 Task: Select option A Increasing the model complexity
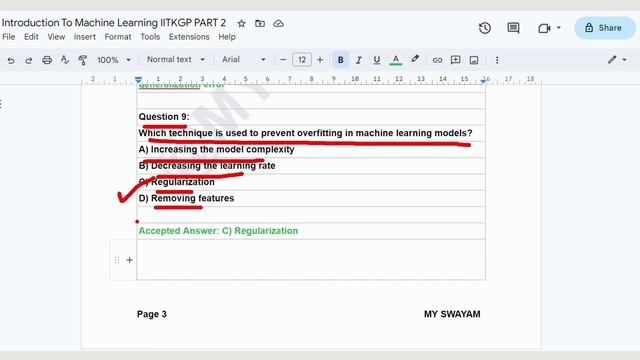click(x=216, y=149)
